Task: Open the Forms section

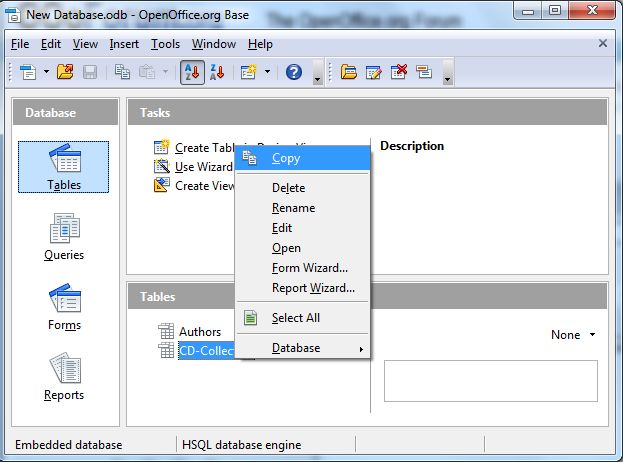Action: click(64, 307)
